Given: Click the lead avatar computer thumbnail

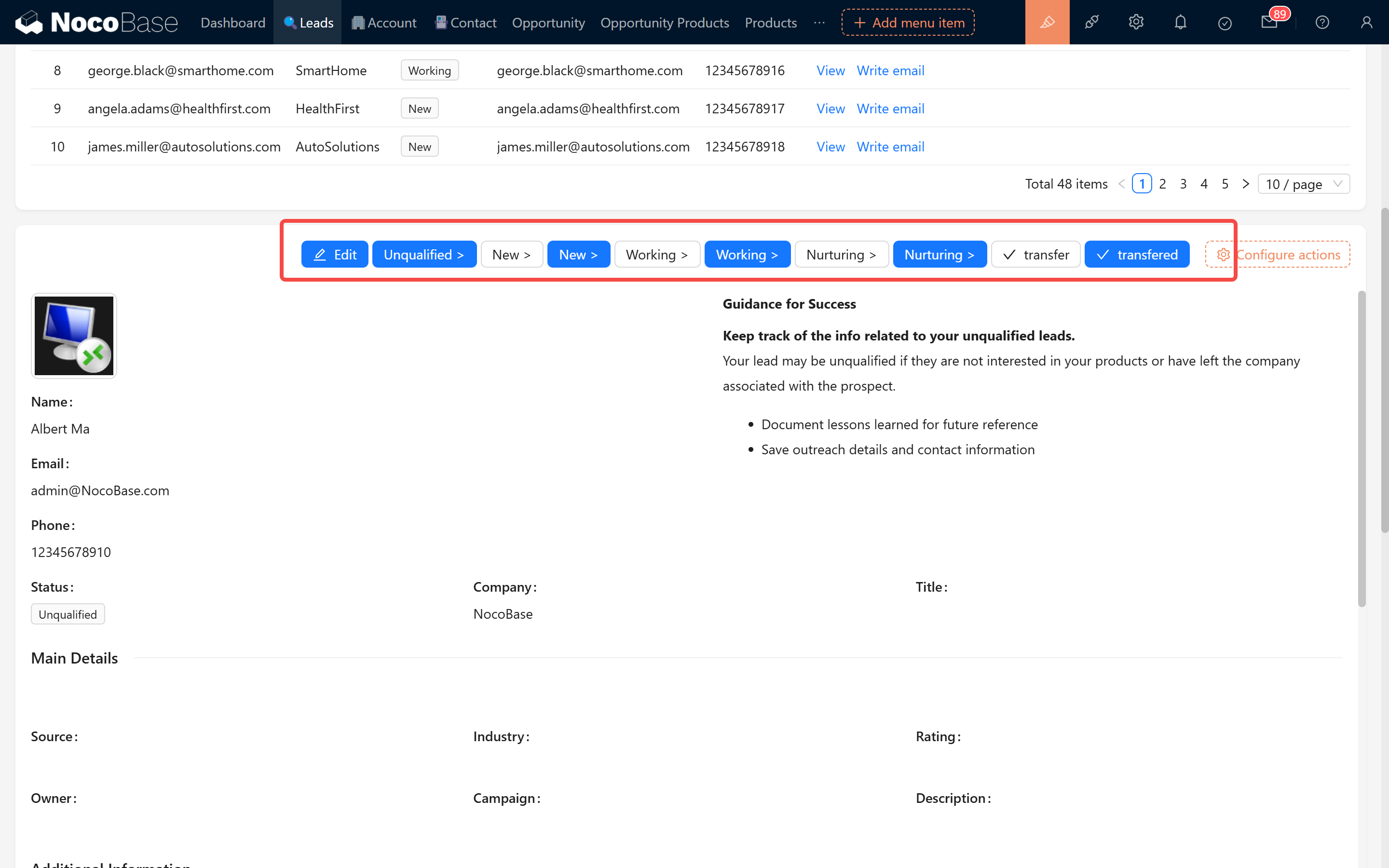Looking at the screenshot, I should [x=74, y=336].
